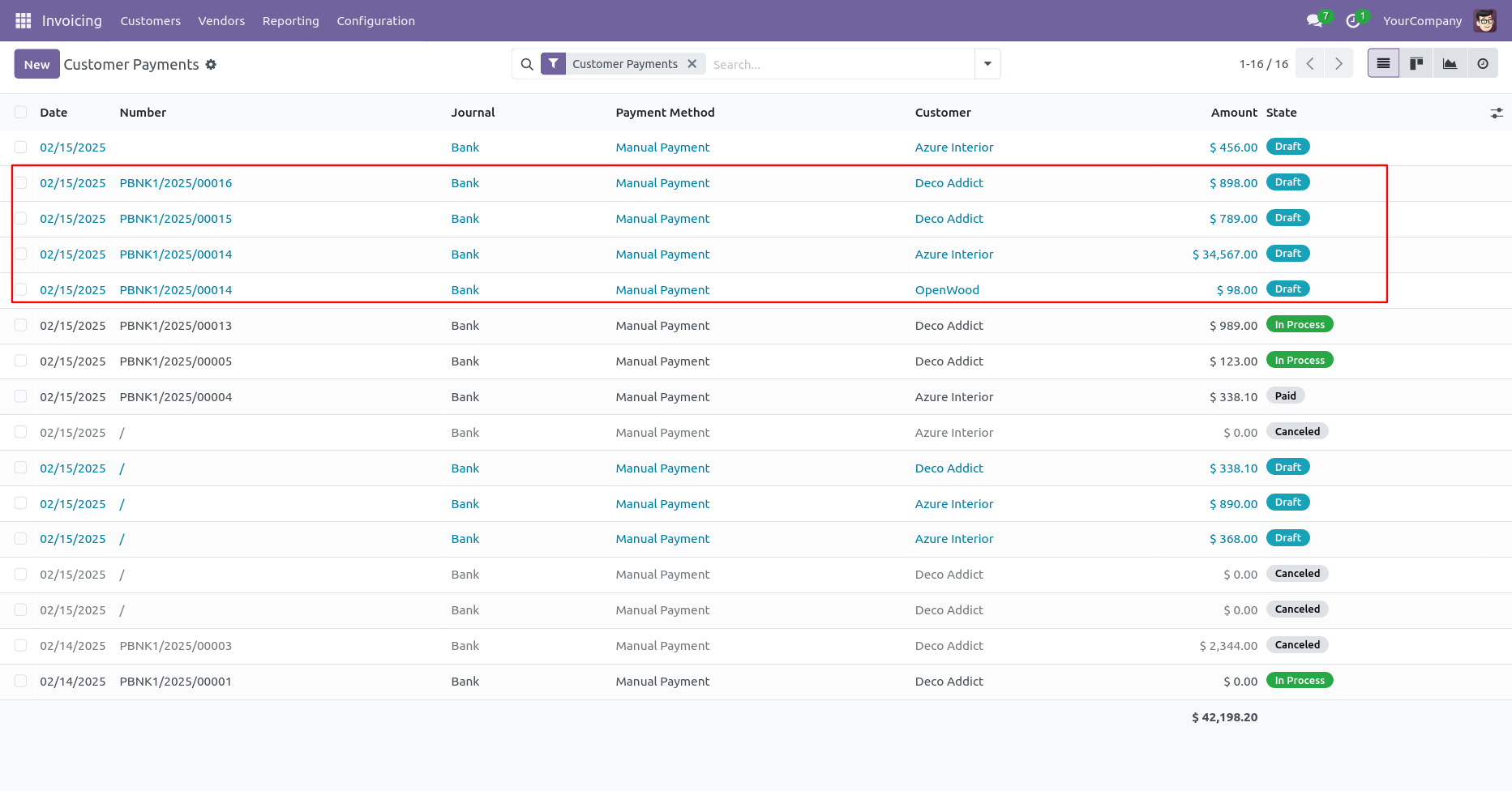The image size is (1512, 791).
Task: Click into the Search... input field
Action: 840,64
